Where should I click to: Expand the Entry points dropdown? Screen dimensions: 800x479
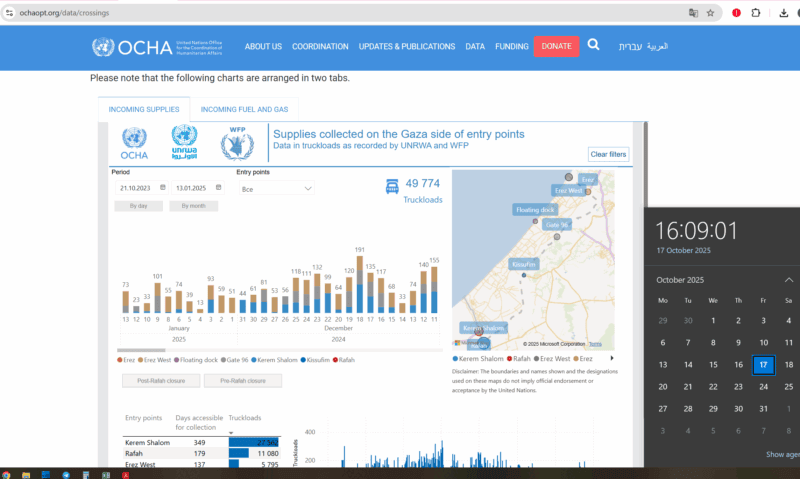[275, 188]
